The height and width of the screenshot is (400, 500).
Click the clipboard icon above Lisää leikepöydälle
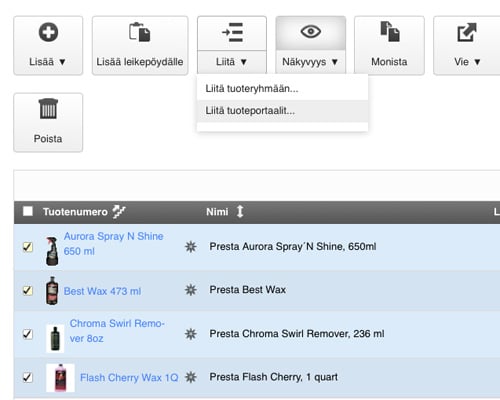(140, 32)
